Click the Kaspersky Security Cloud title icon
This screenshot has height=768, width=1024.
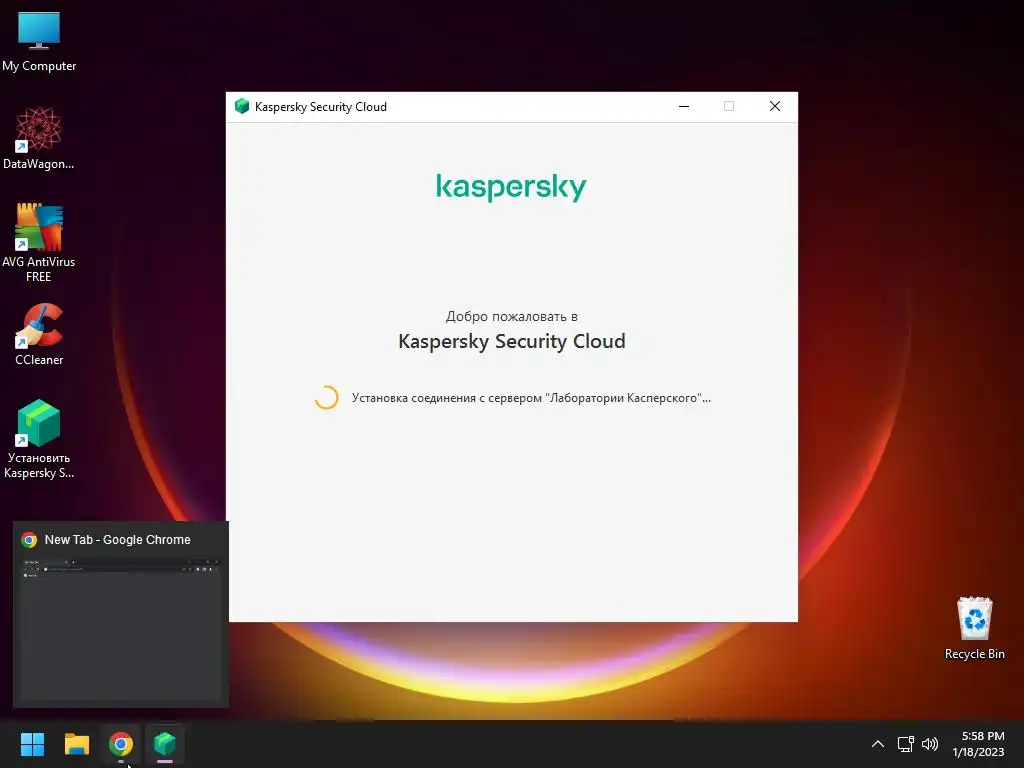[242, 106]
